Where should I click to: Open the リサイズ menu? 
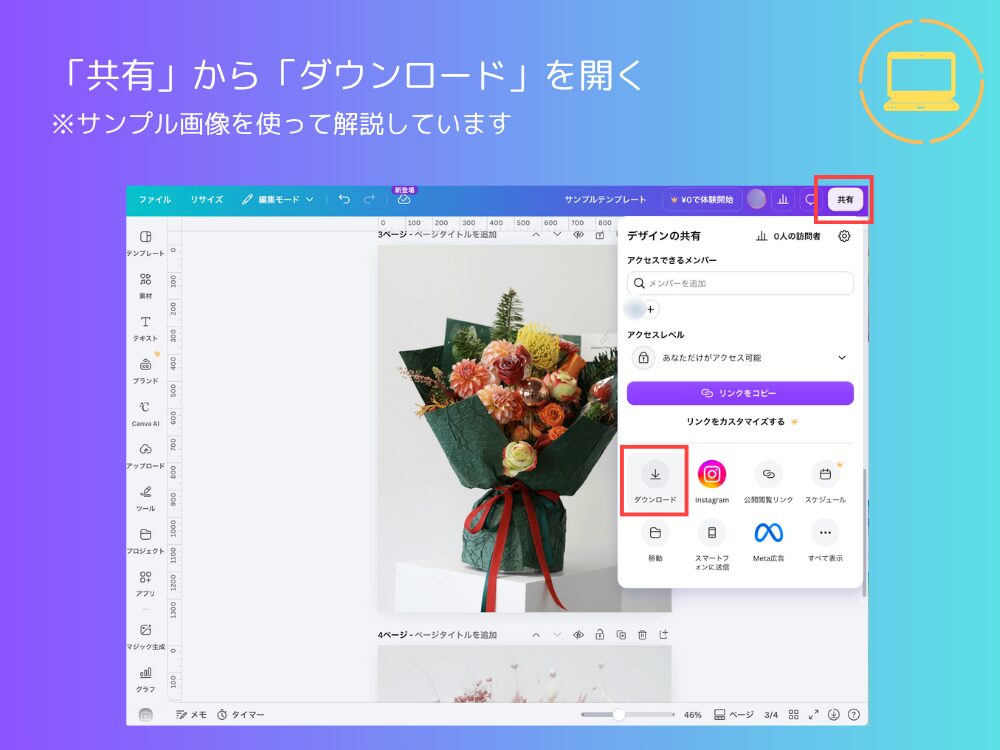207,200
